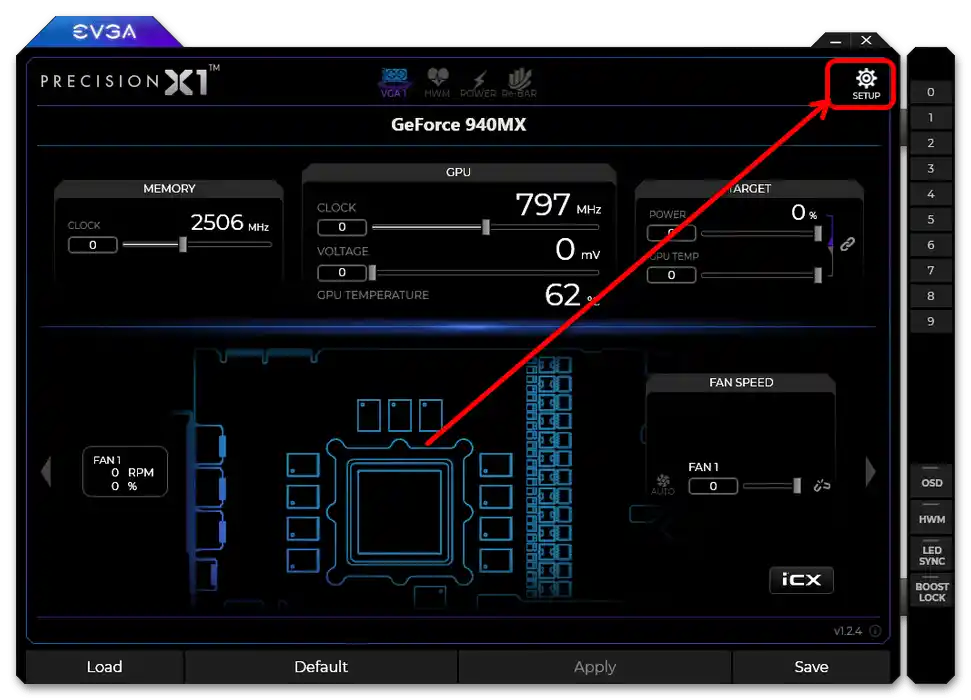971x700 pixels.
Task: Click the GPU clock slider handle
Action: point(486,227)
